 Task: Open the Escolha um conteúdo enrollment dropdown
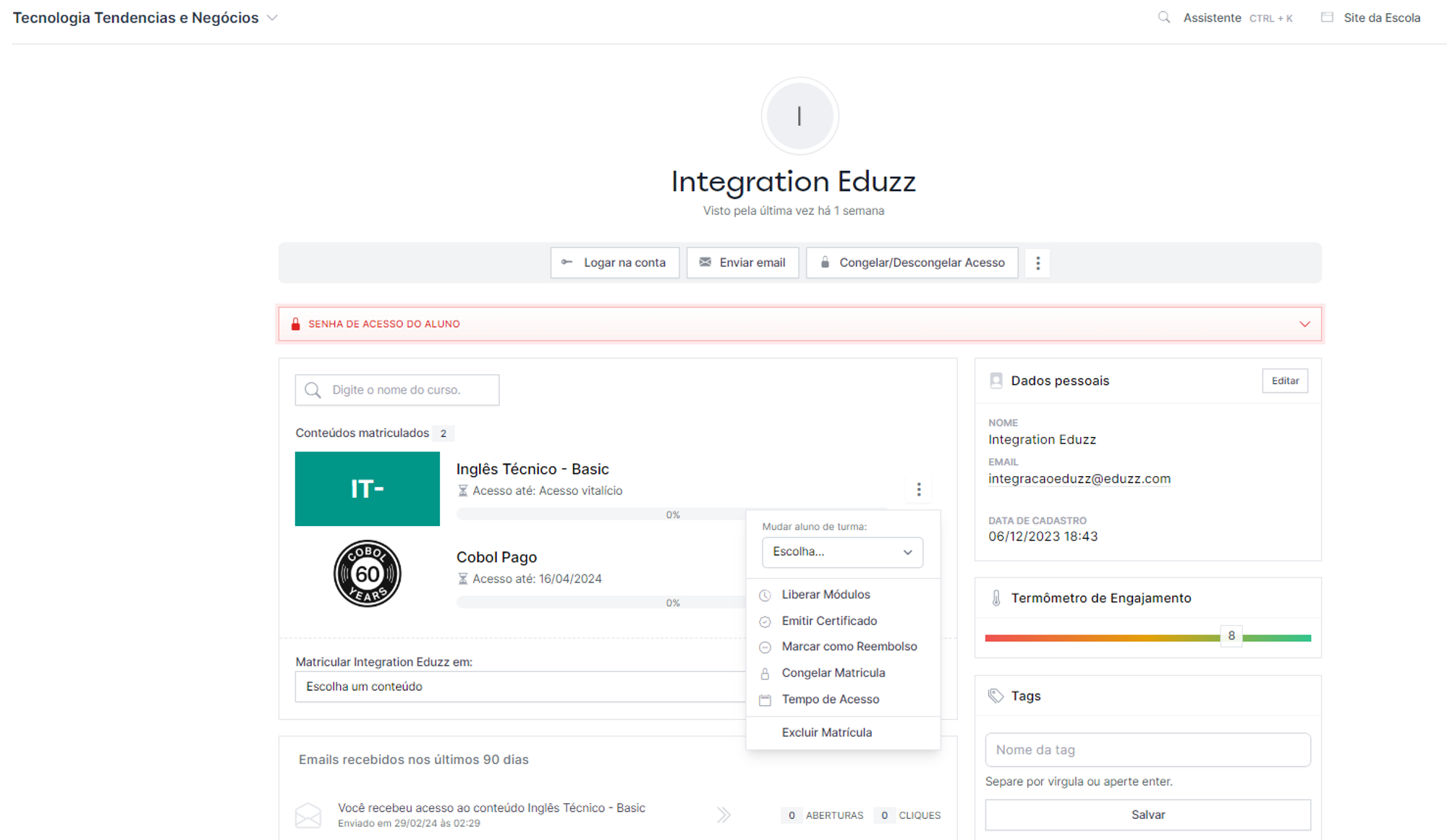(x=519, y=687)
